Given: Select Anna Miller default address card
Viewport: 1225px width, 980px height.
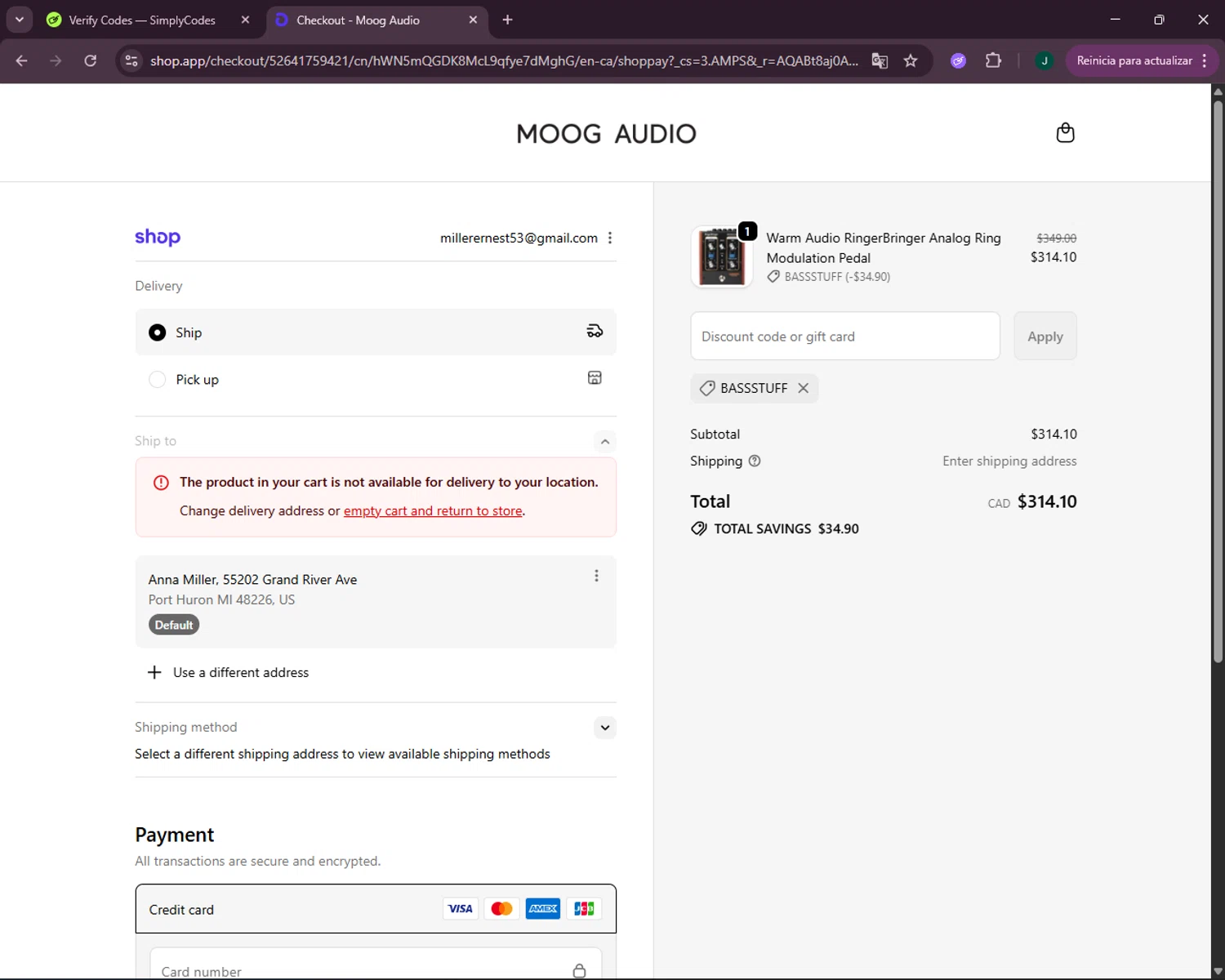Looking at the screenshot, I should click(376, 602).
